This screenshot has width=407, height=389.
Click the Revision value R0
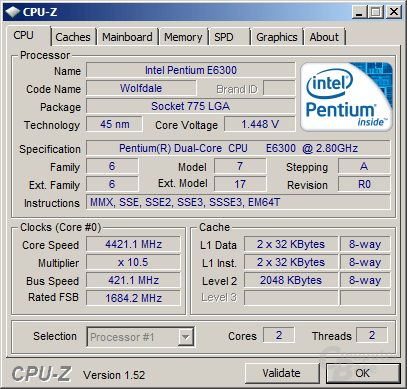click(364, 184)
